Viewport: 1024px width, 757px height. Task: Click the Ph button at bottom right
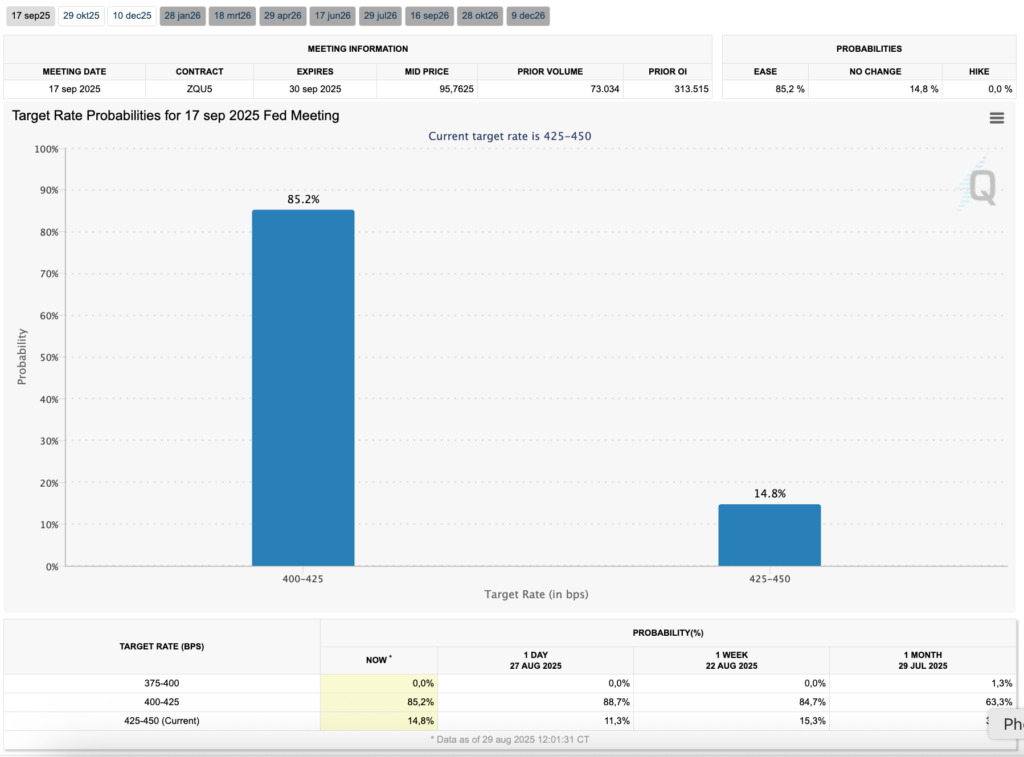click(x=1008, y=724)
